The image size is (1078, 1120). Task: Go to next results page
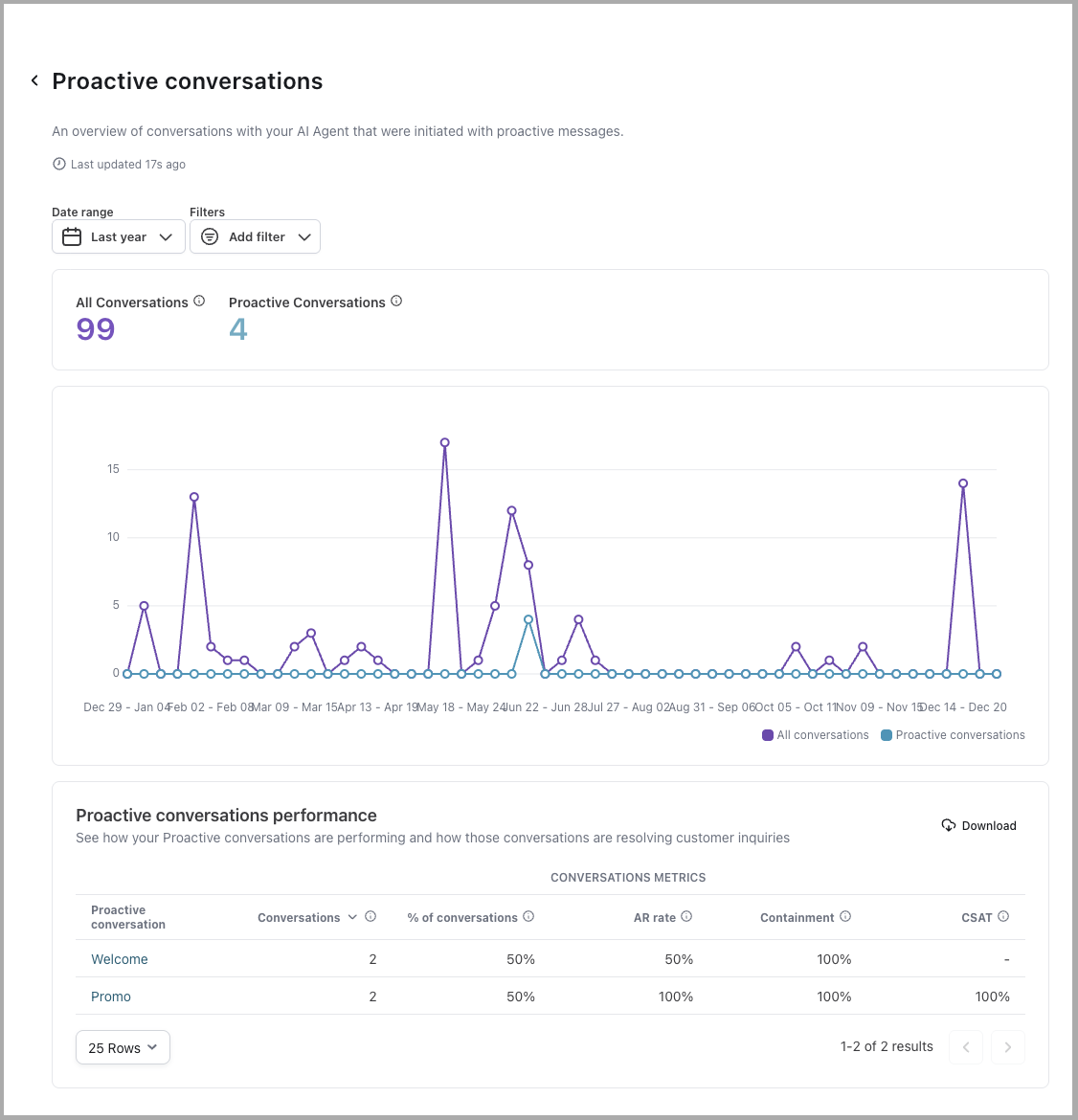[x=1007, y=1047]
